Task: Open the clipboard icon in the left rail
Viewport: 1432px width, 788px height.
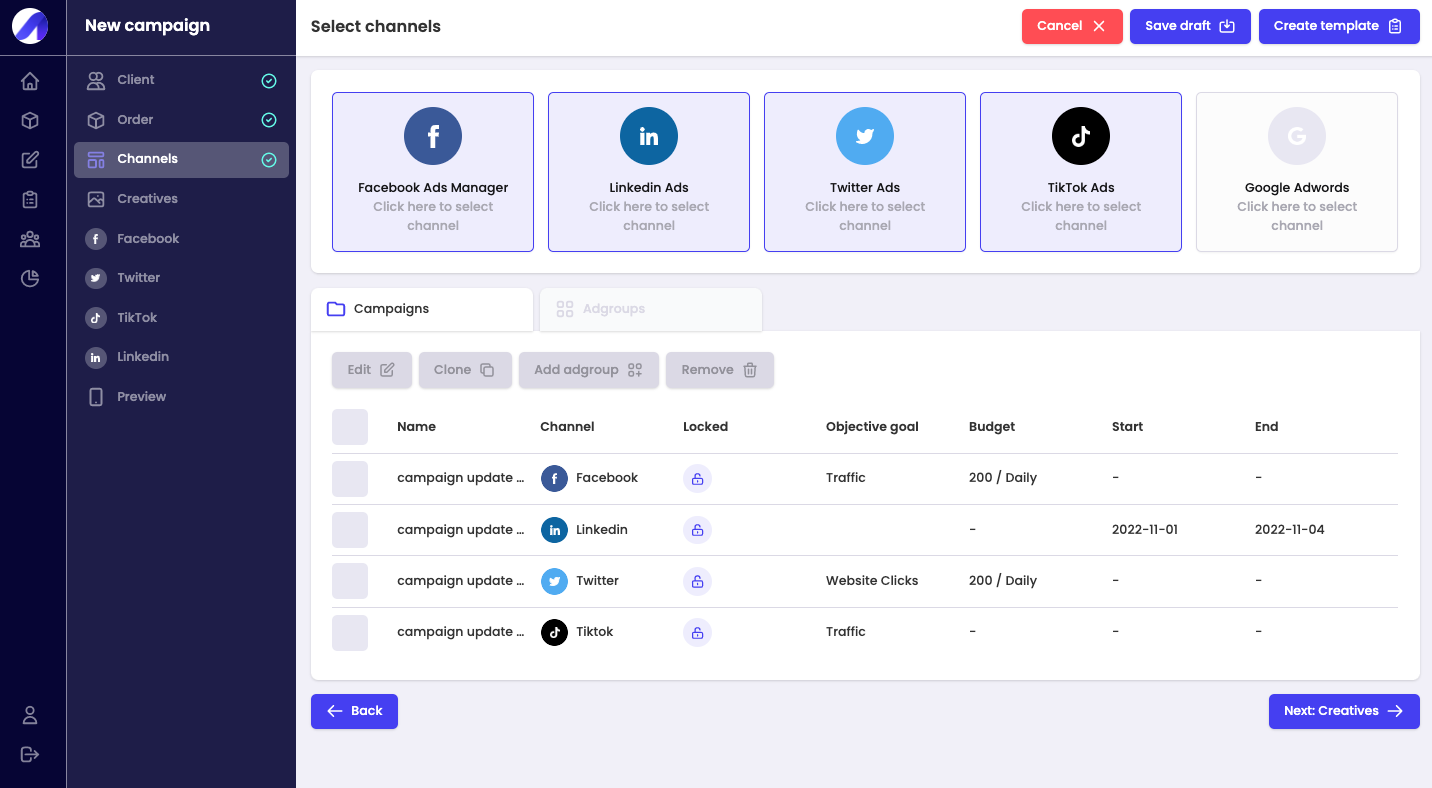Action: tap(30, 200)
